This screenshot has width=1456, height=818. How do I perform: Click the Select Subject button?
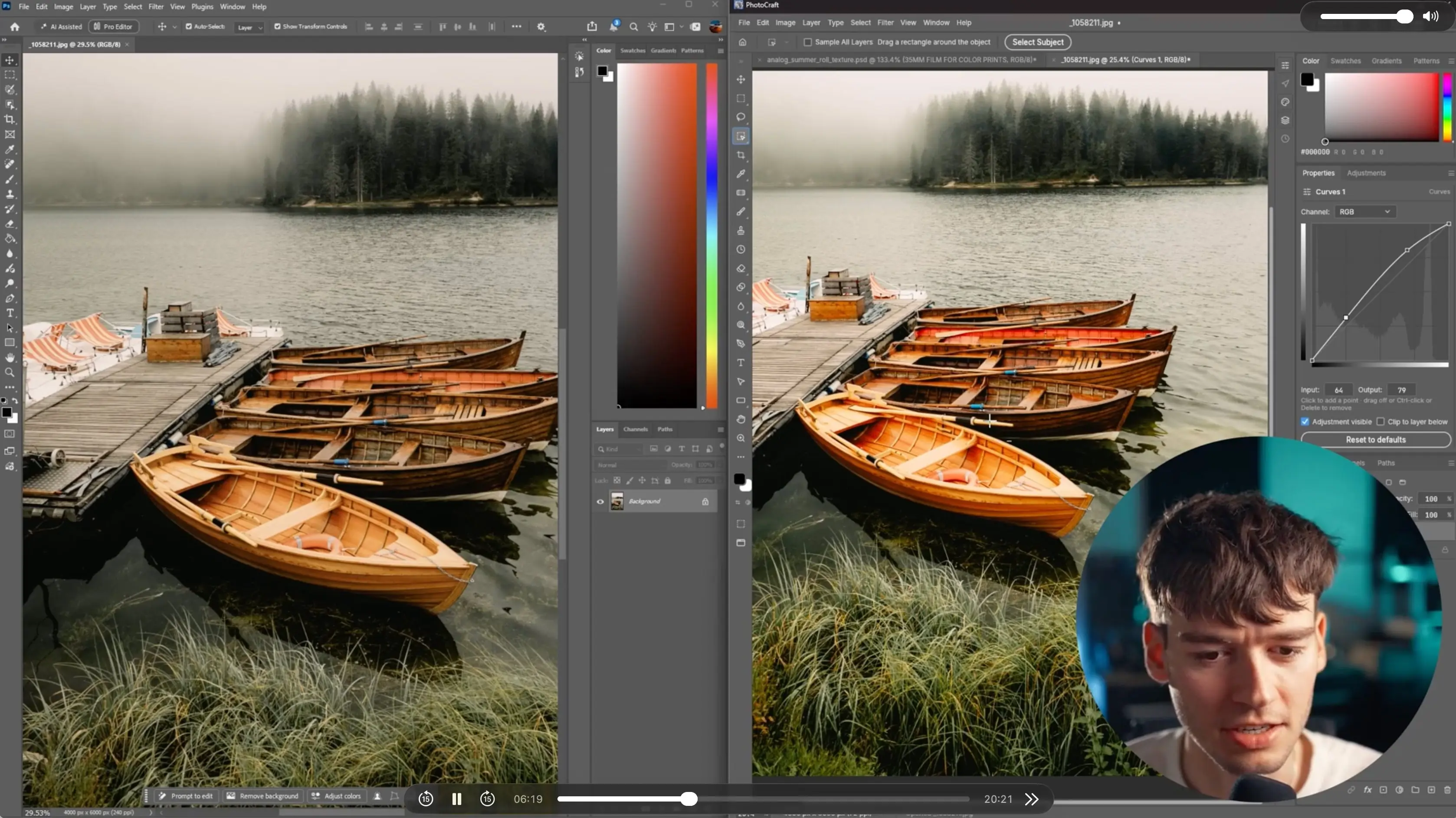pyautogui.click(x=1037, y=42)
